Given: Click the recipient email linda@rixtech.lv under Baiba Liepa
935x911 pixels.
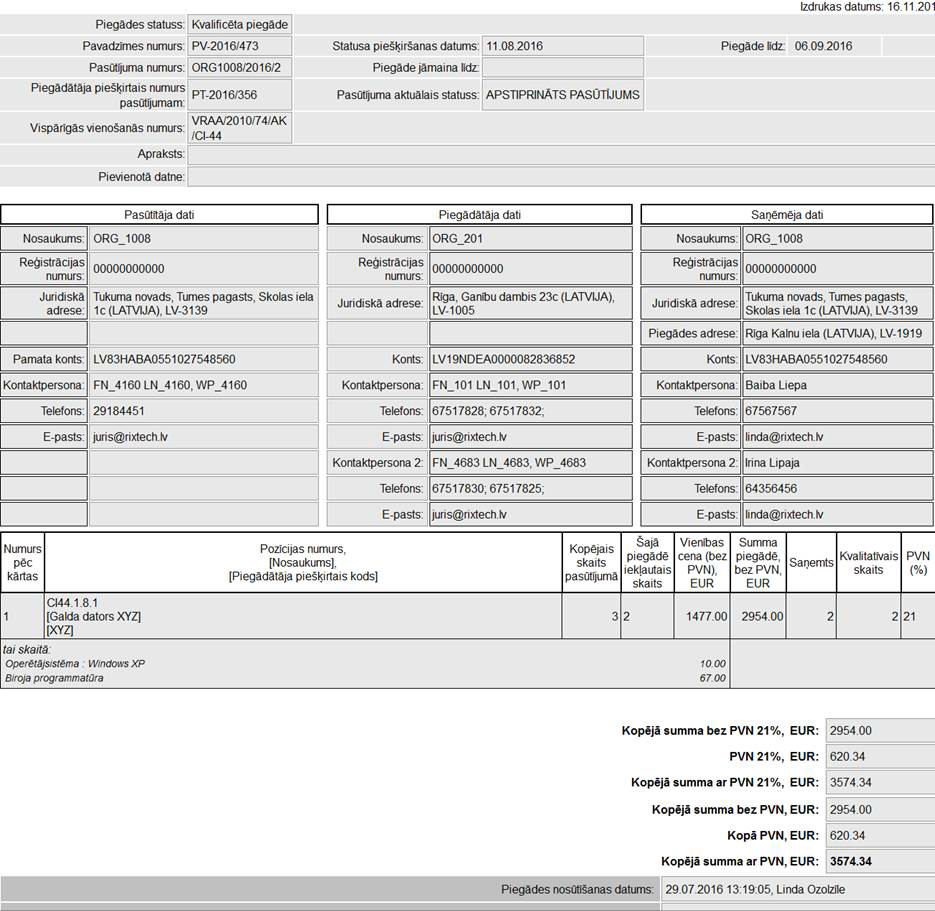Looking at the screenshot, I should [837, 437].
